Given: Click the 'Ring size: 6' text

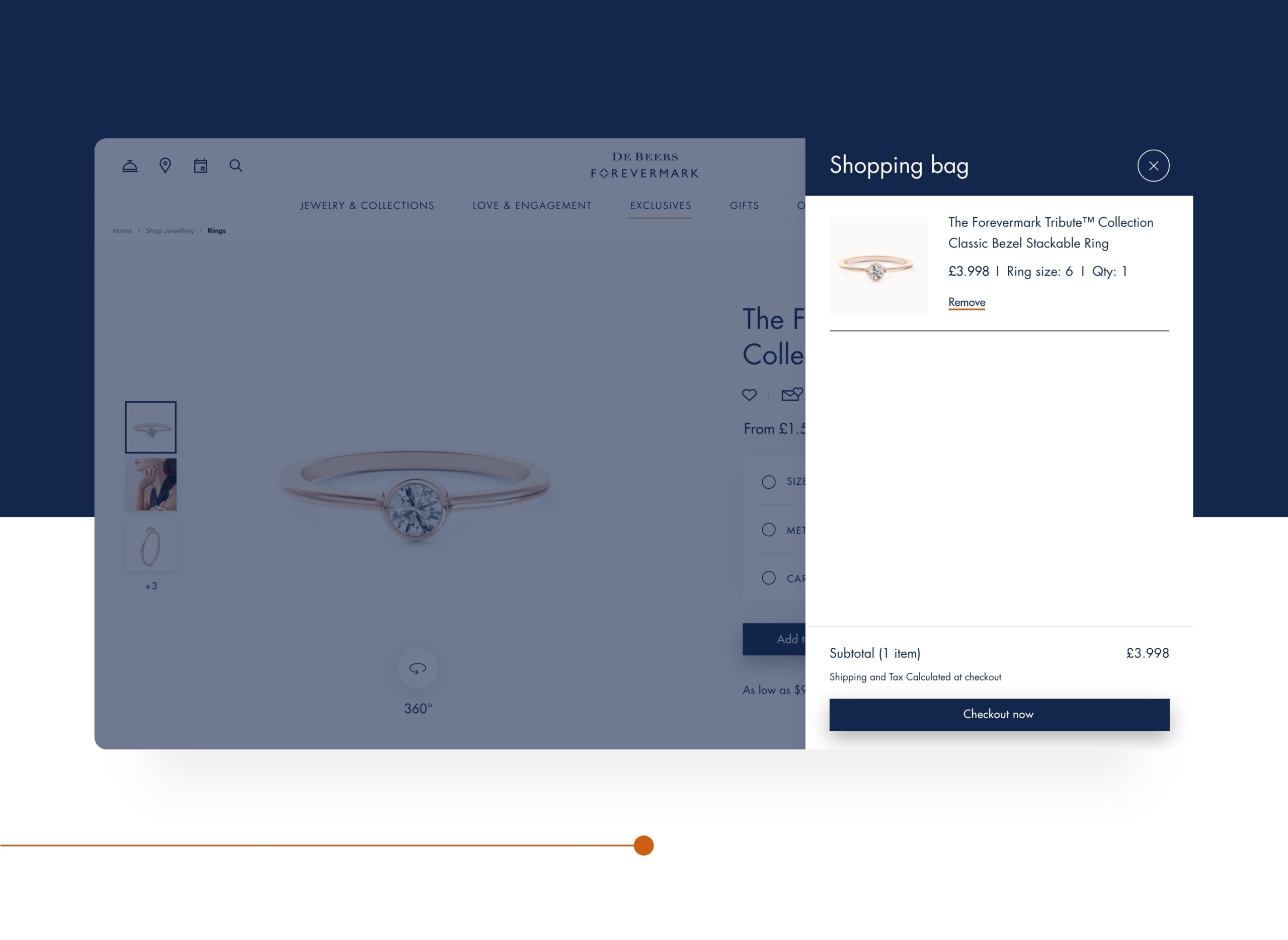Looking at the screenshot, I should [1039, 272].
